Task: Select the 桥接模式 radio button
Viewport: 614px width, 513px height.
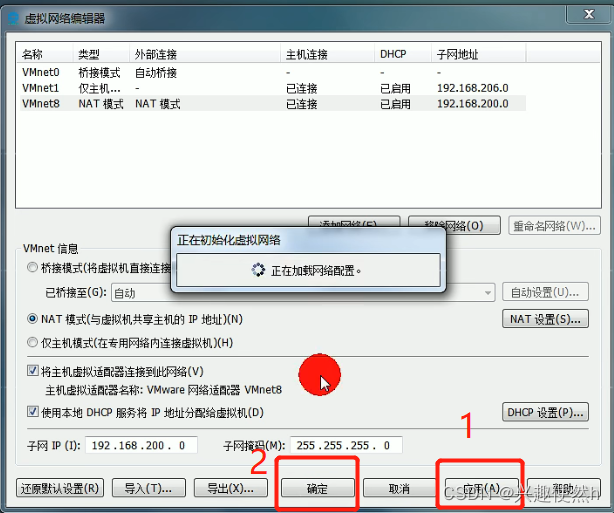Action: coord(33,268)
